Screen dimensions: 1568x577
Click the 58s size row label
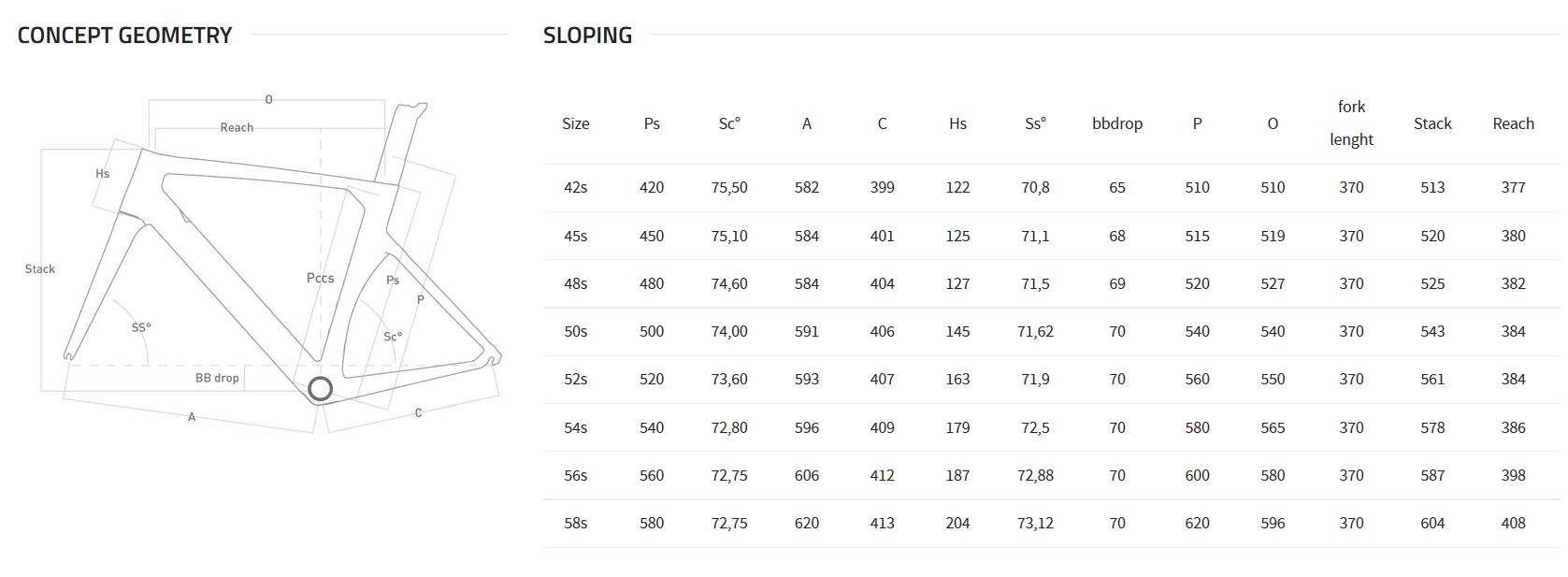pyautogui.click(x=576, y=524)
